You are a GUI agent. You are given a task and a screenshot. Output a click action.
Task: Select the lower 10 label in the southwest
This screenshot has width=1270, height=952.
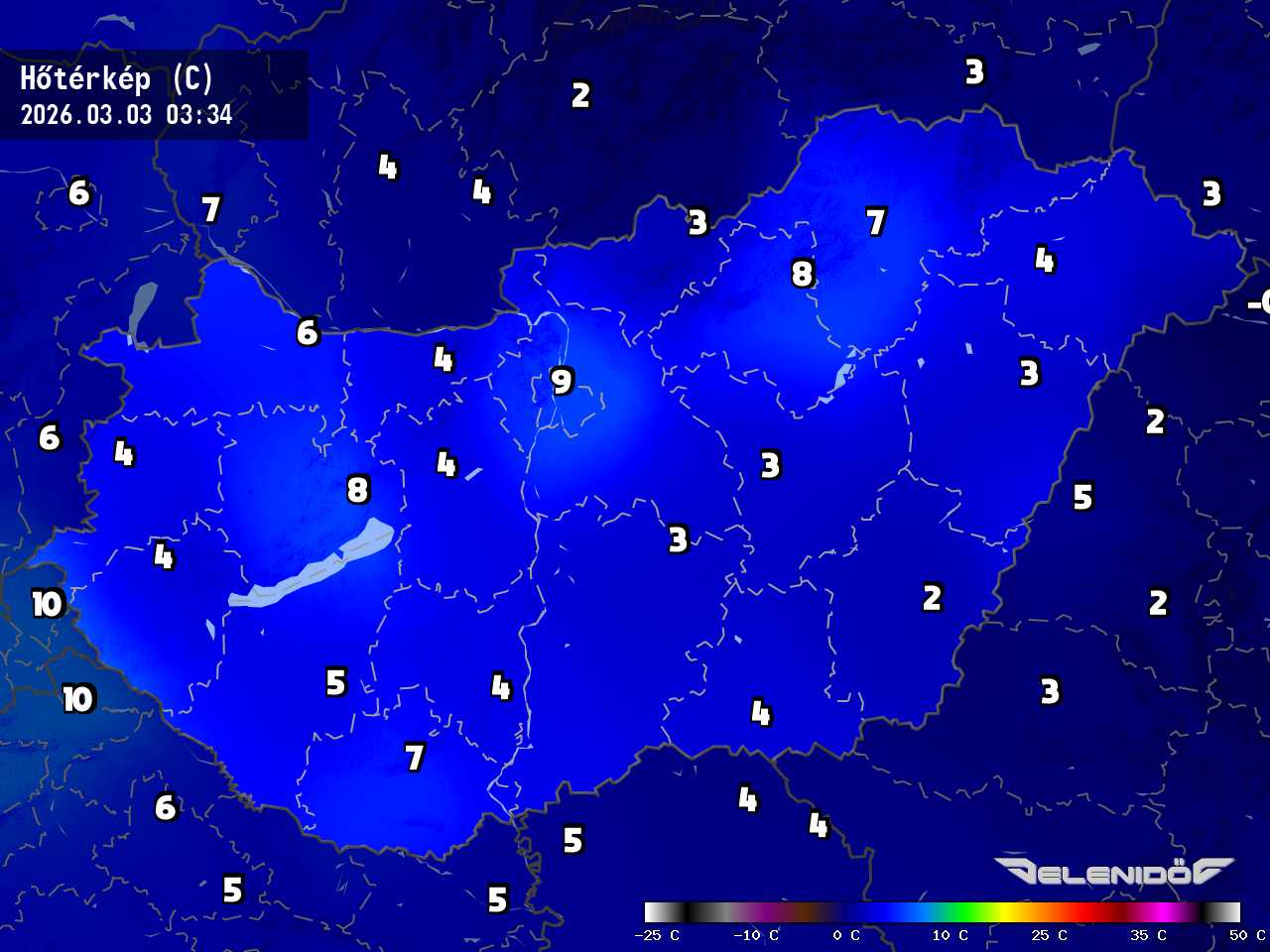[x=77, y=698]
